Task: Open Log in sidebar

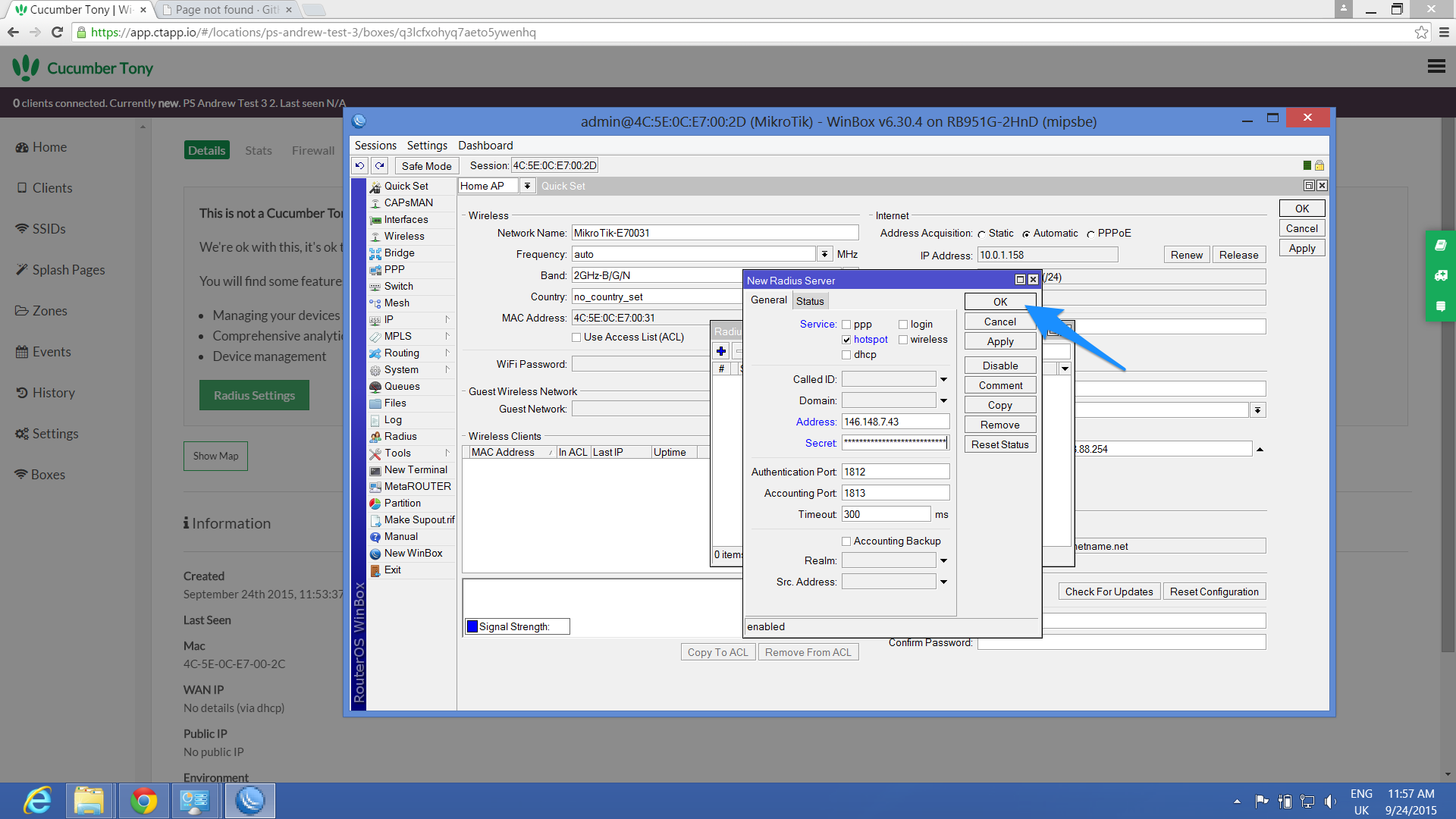Action: 393,419
